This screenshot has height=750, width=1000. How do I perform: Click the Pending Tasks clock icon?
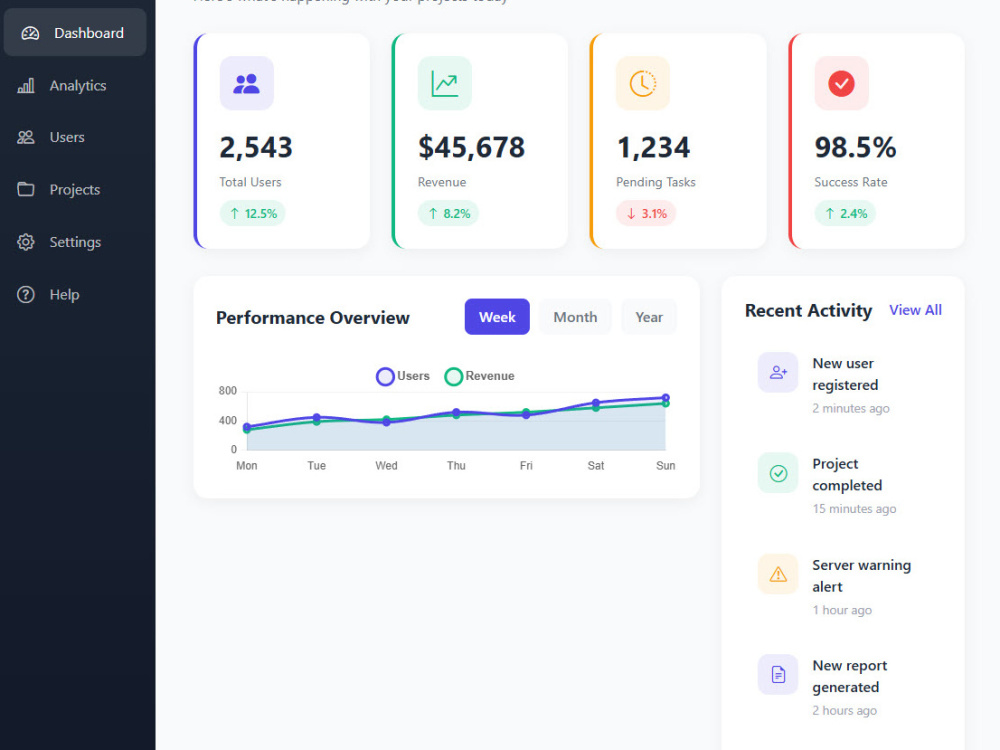[643, 84]
